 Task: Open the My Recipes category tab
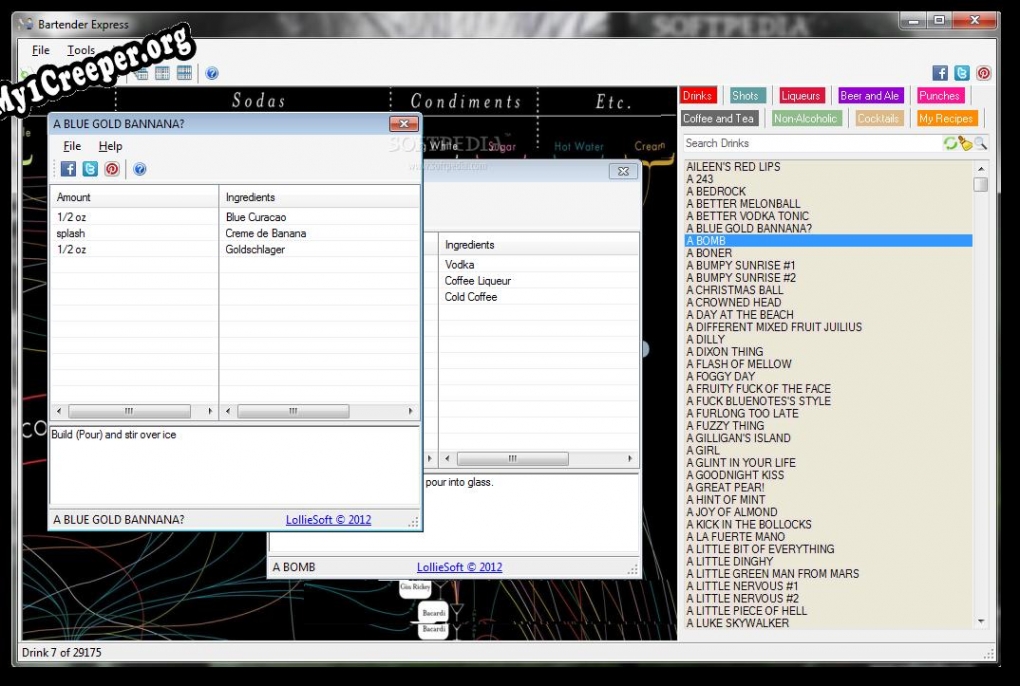(946, 119)
